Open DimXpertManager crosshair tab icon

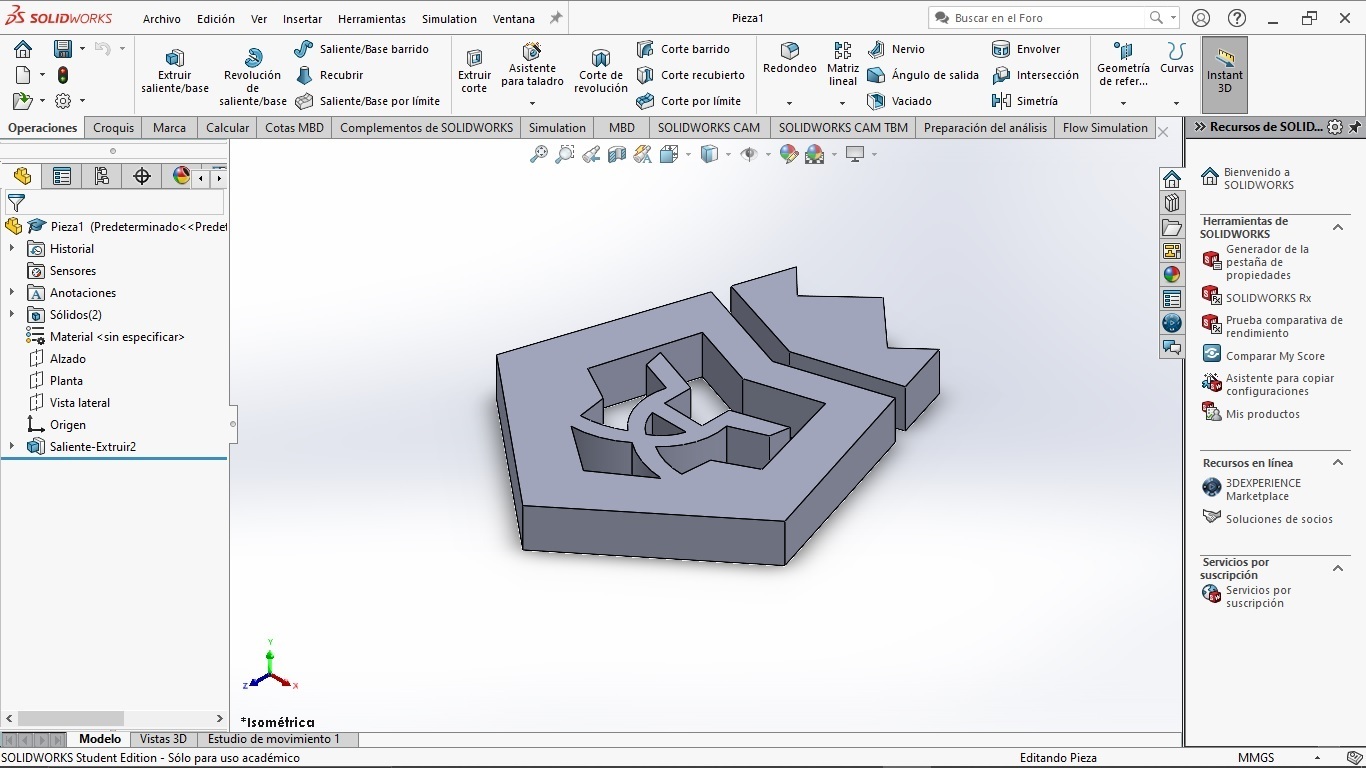(142, 176)
